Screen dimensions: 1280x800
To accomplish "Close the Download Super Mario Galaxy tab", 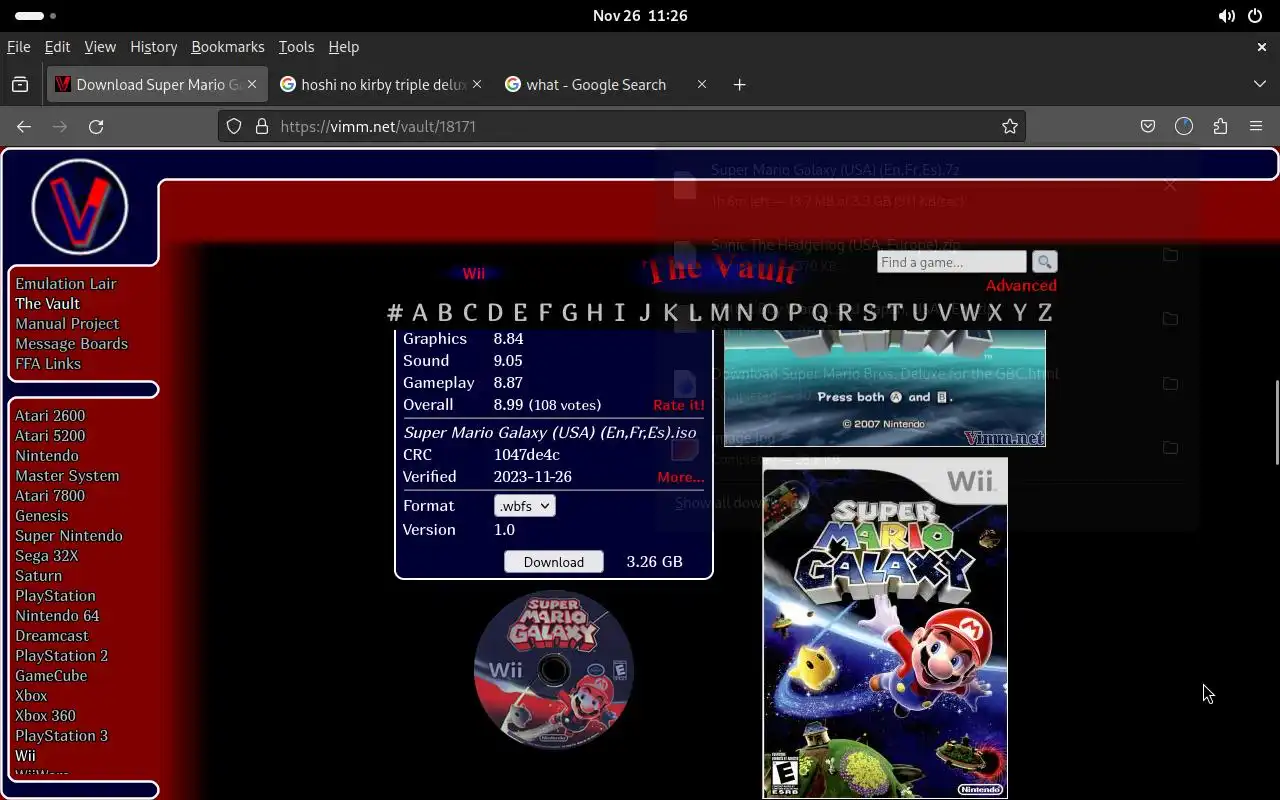I will [x=252, y=85].
